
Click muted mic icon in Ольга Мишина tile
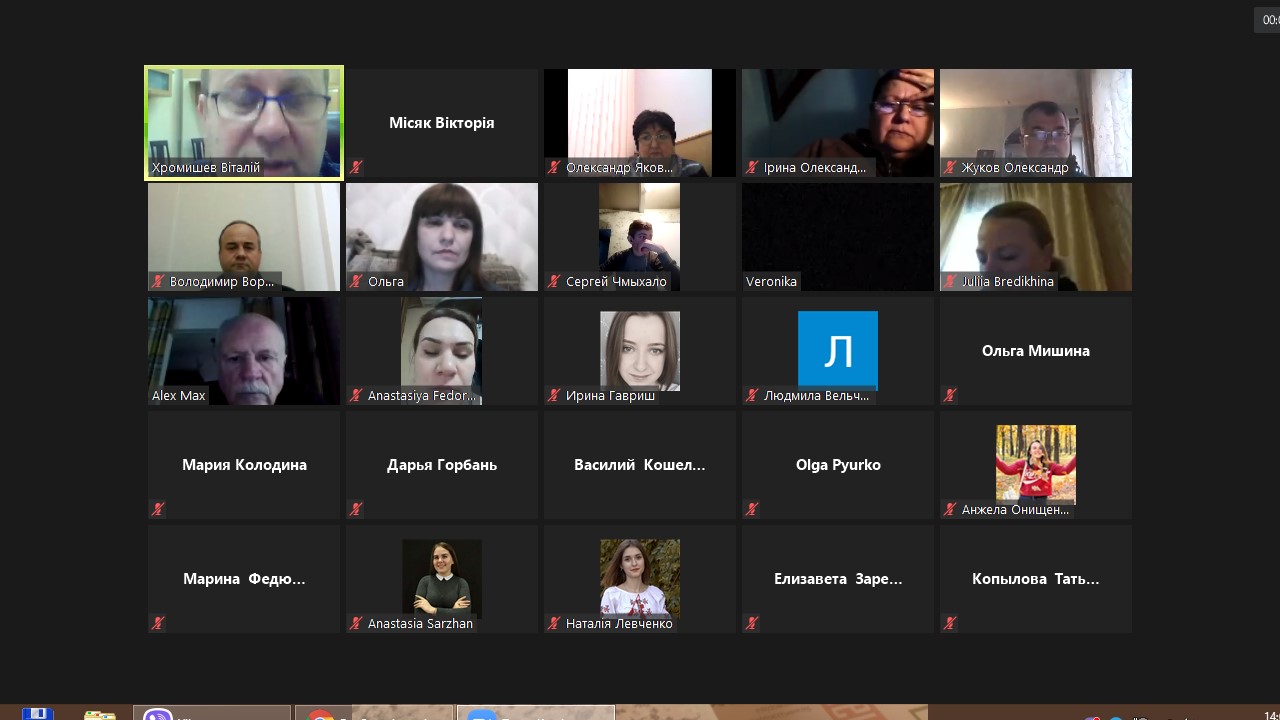(950, 396)
